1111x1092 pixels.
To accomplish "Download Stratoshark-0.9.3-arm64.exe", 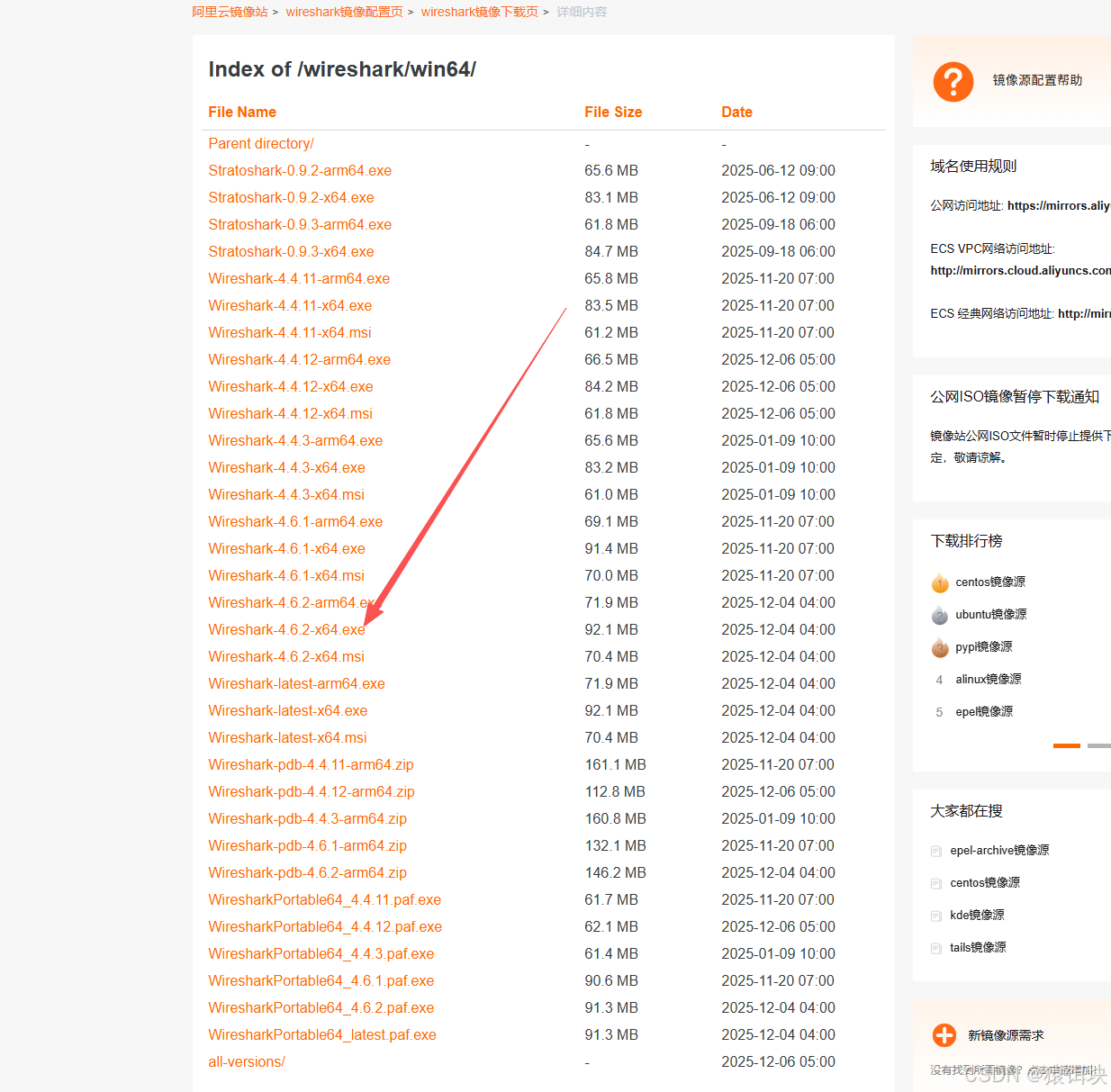I will pos(300,224).
